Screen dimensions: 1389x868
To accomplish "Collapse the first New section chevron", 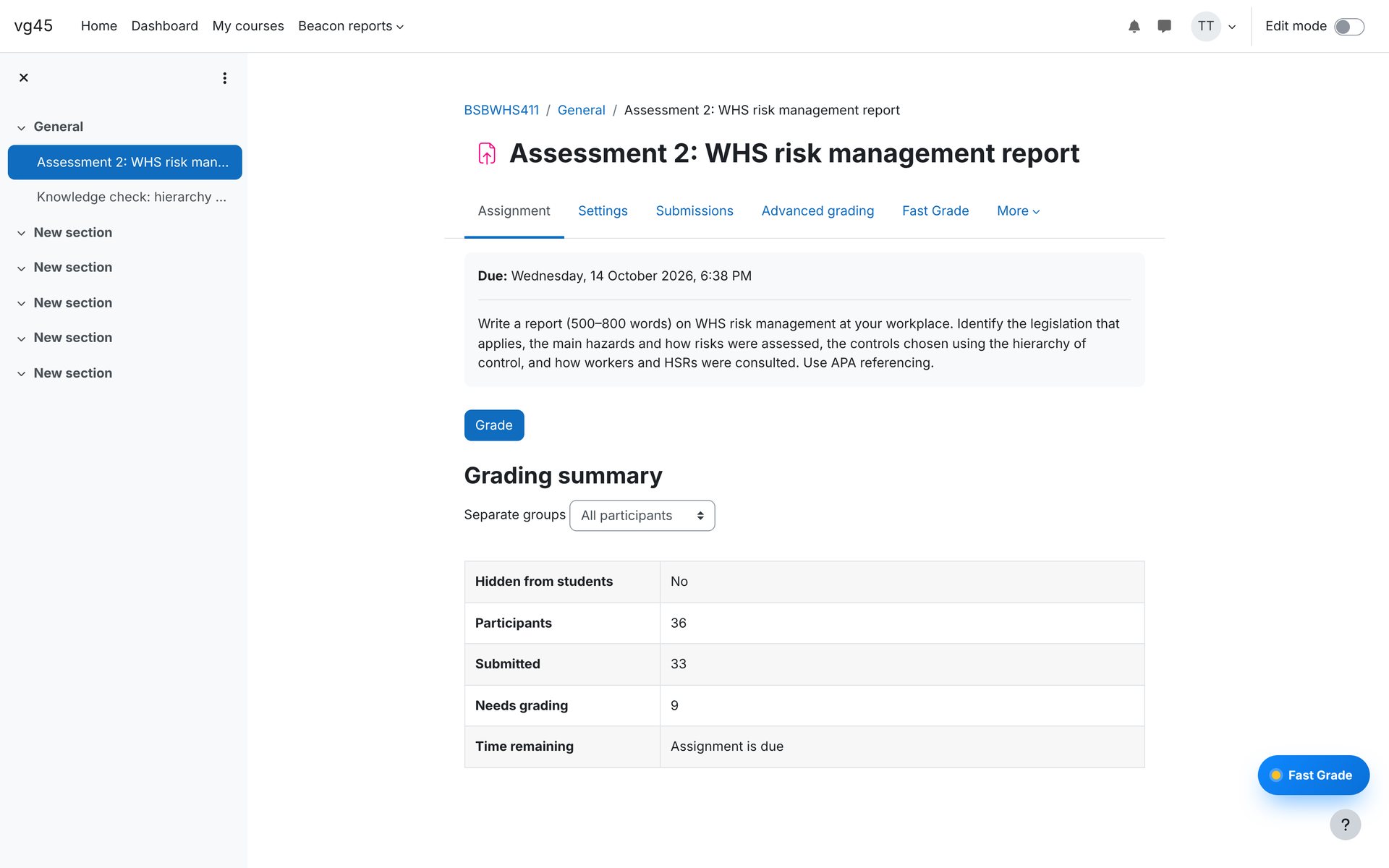I will point(22,233).
